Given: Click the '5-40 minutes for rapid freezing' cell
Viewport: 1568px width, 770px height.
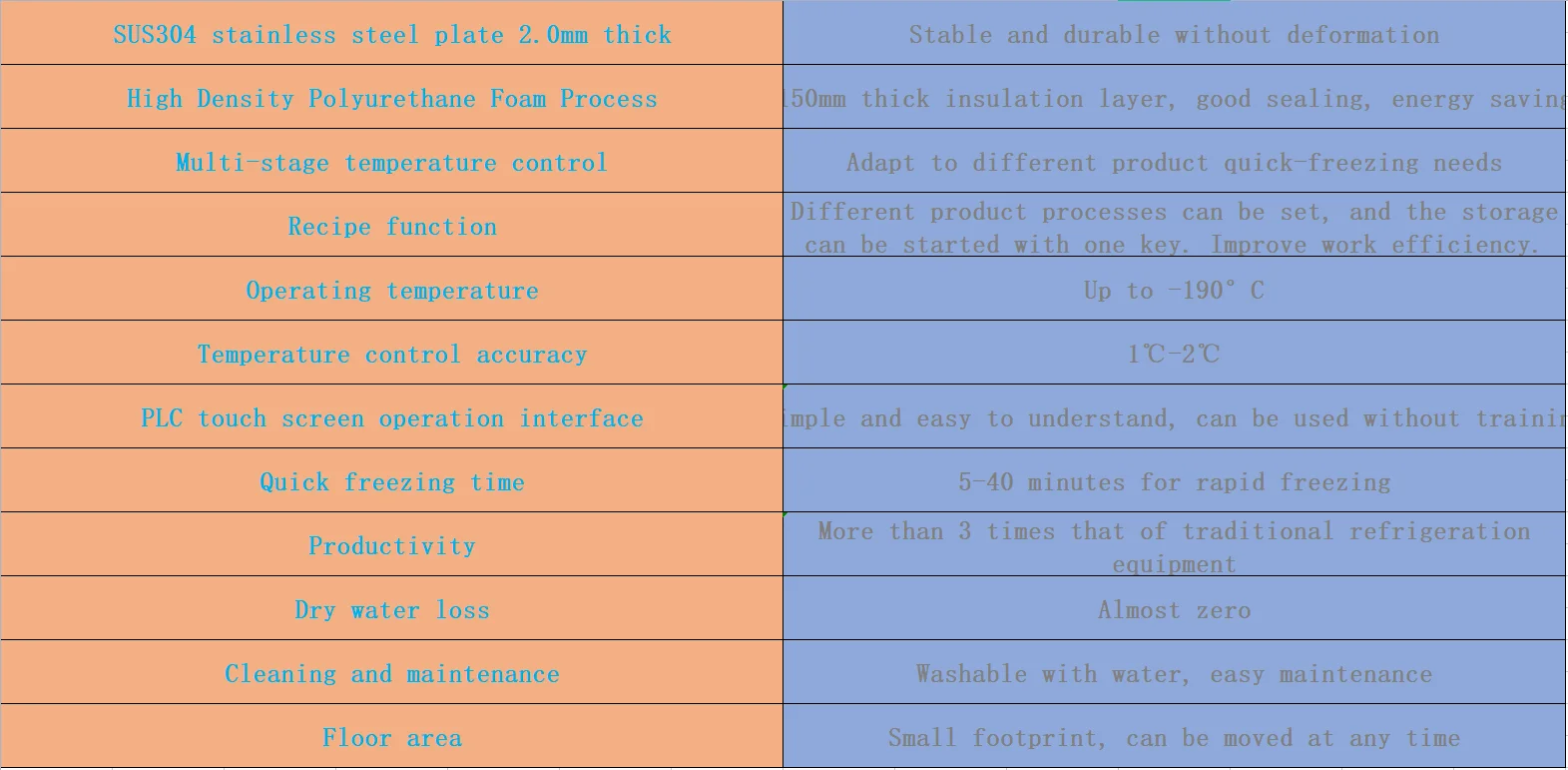Looking at the screenshot, I should coord(1175,480).
